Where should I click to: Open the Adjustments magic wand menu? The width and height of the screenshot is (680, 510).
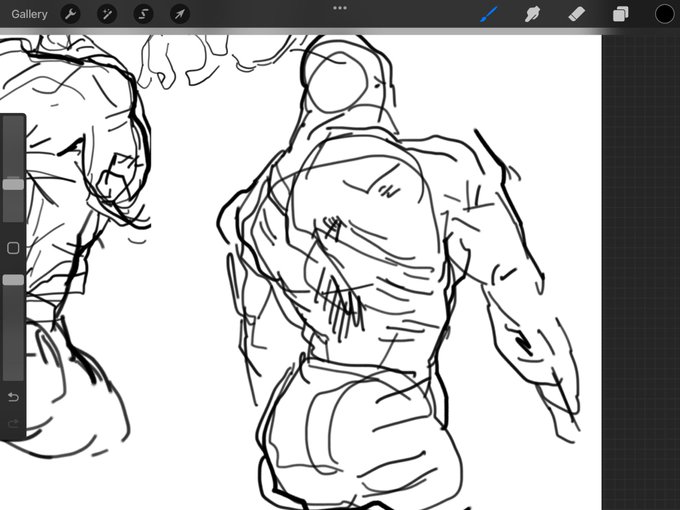(107, 14)
